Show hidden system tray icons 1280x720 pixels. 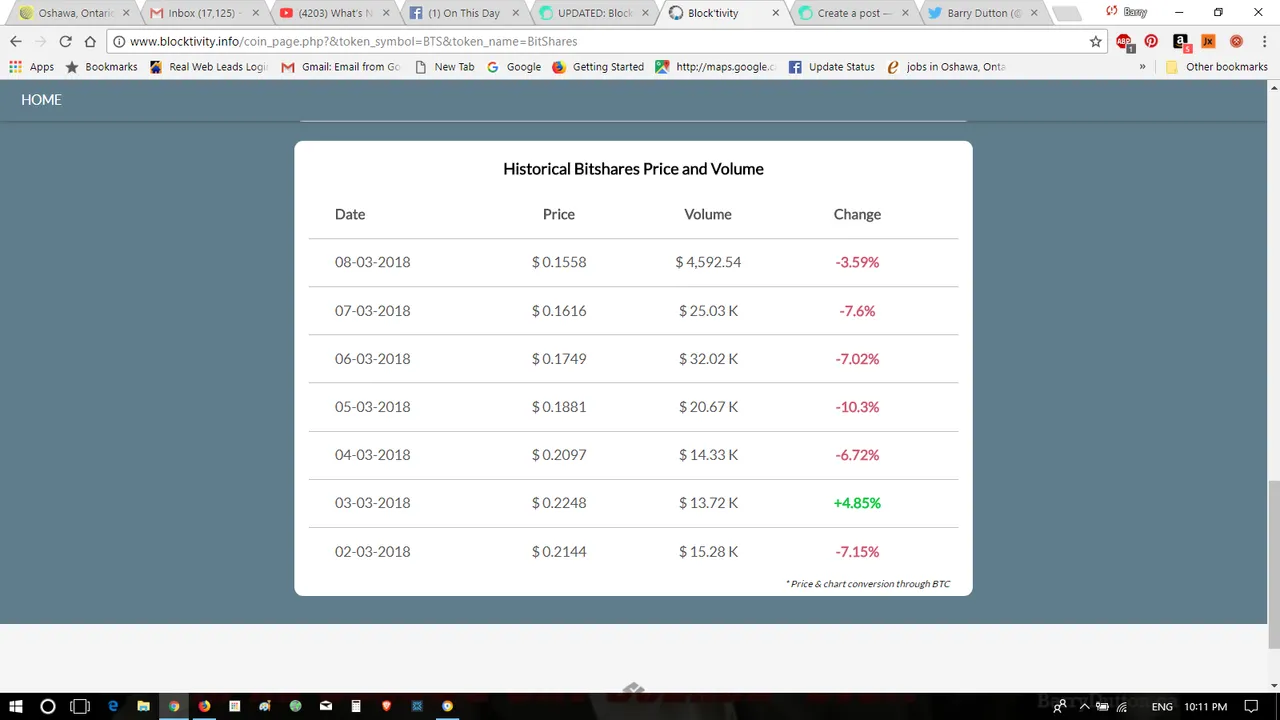pos(1082,706)
